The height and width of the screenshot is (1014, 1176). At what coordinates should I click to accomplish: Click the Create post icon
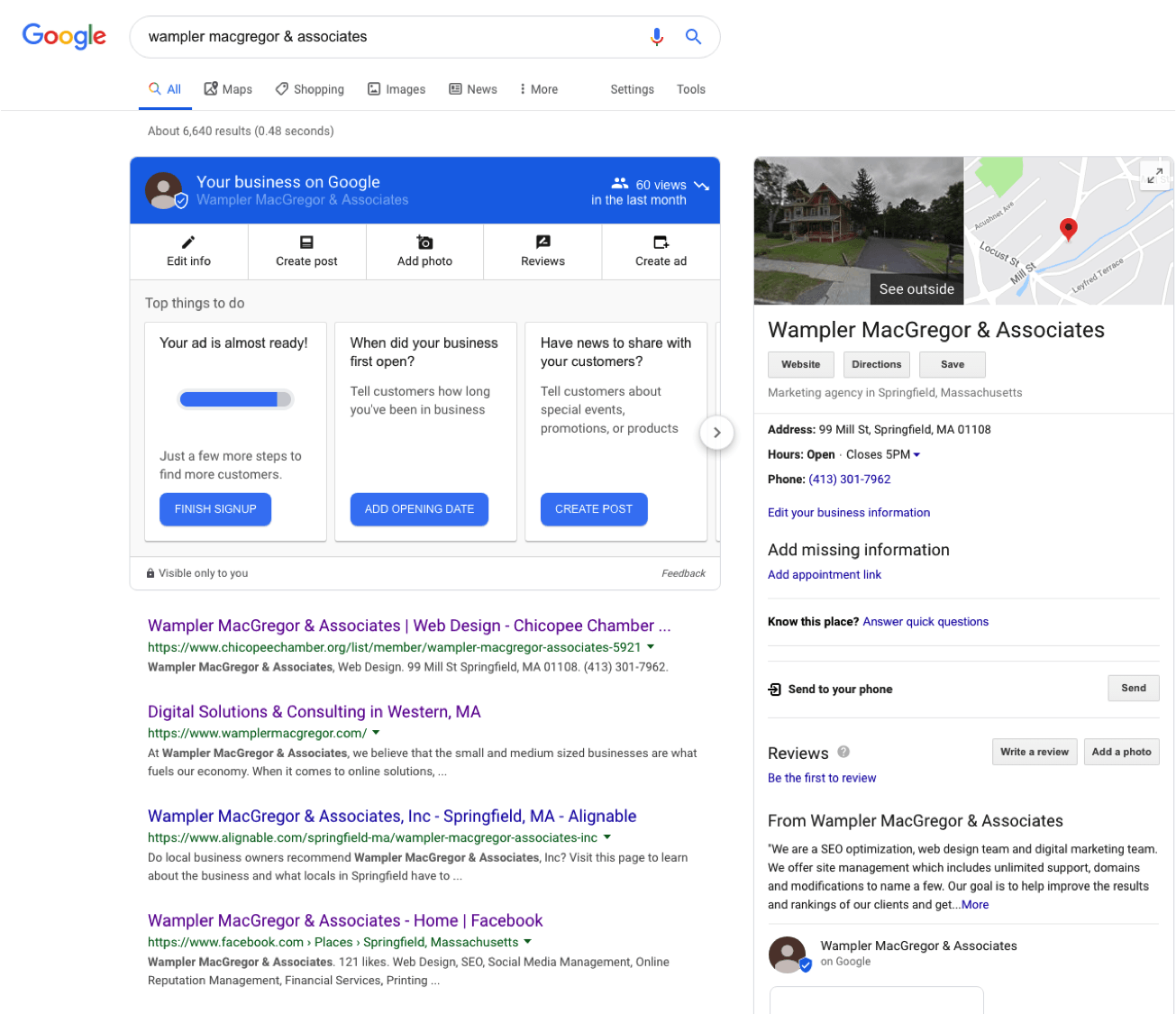(306, 242)
